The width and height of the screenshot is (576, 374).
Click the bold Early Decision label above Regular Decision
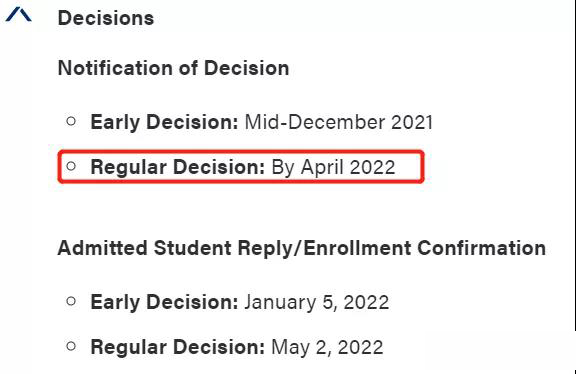coord(165,122)
